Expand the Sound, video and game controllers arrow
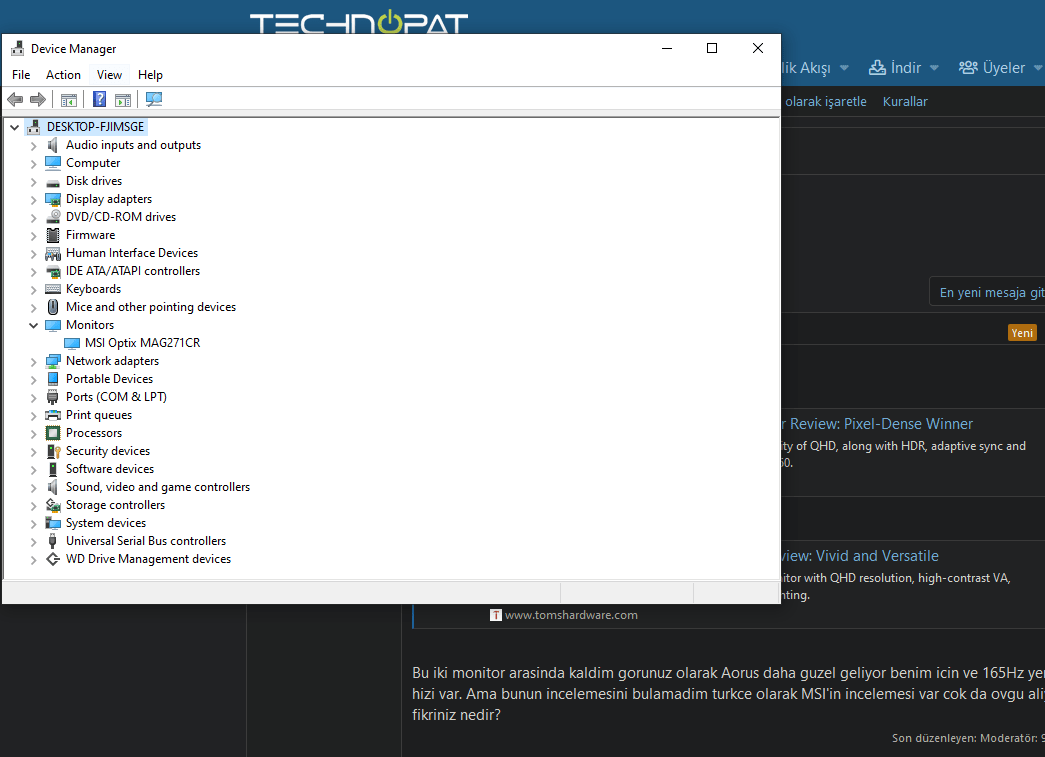This screenshot has height=757, width=1045. click(33, 487)
